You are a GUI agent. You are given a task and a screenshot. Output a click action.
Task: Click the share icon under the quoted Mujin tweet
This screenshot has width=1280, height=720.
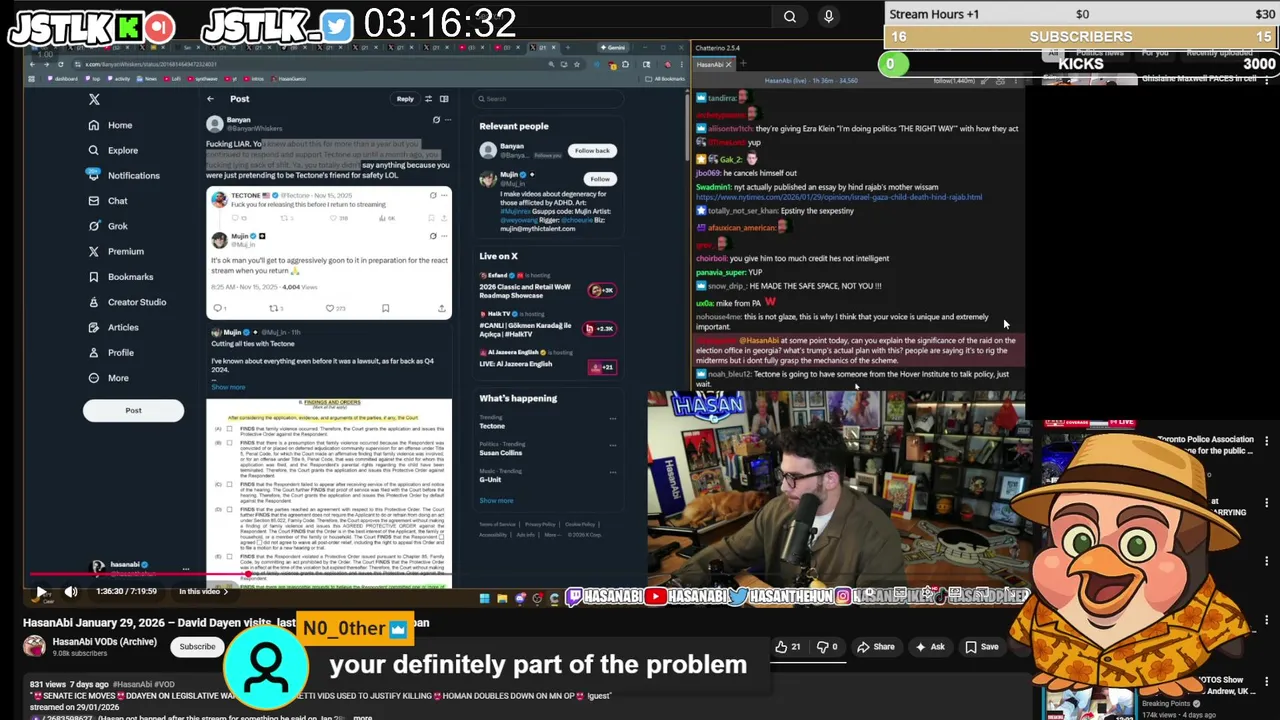pos(441,308)
